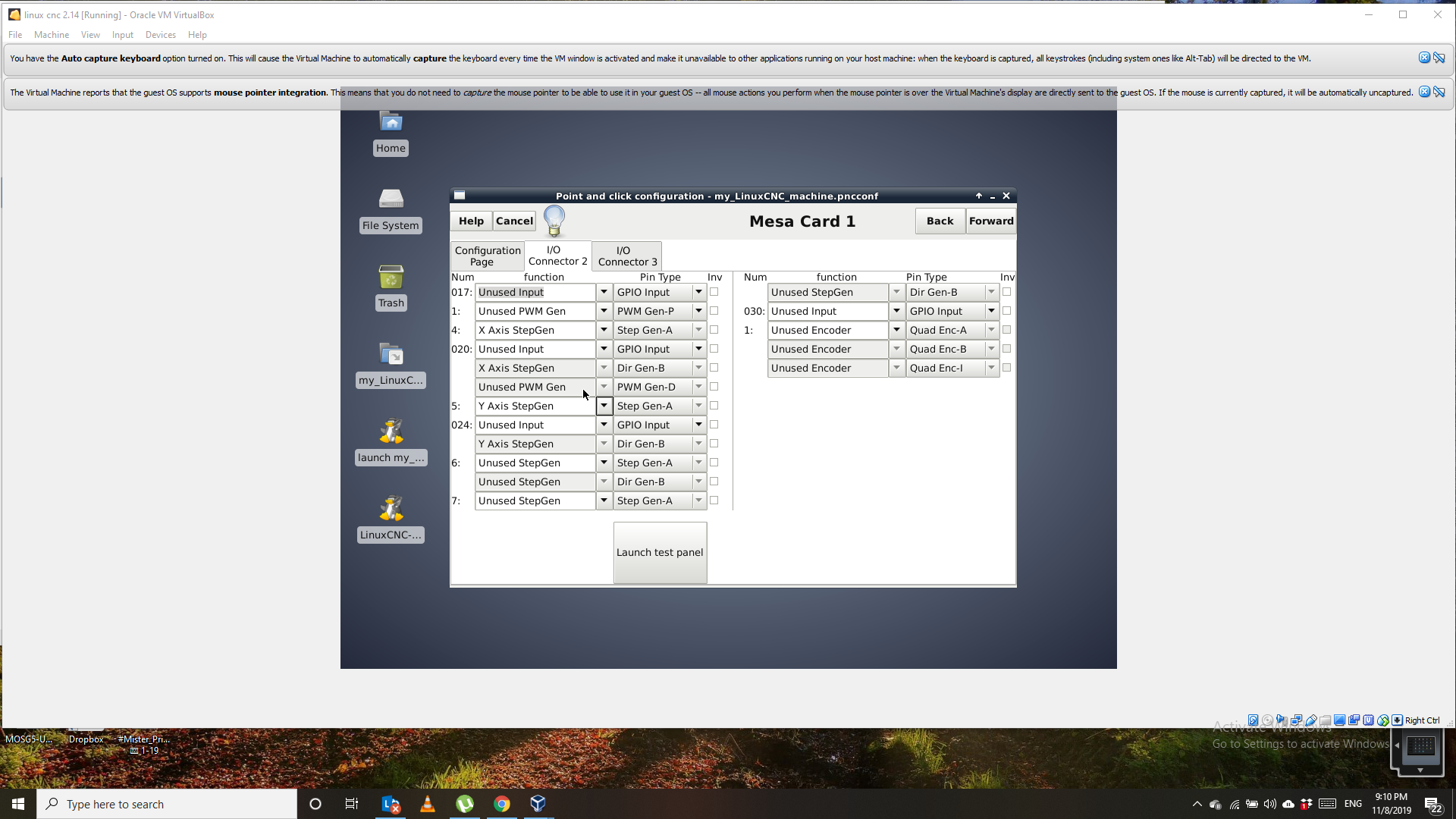Image resolution: width=1456 pixels, height=819 pixels.
Task: Open Cortana circle on the taskbar
Action: tap(315, 804)
